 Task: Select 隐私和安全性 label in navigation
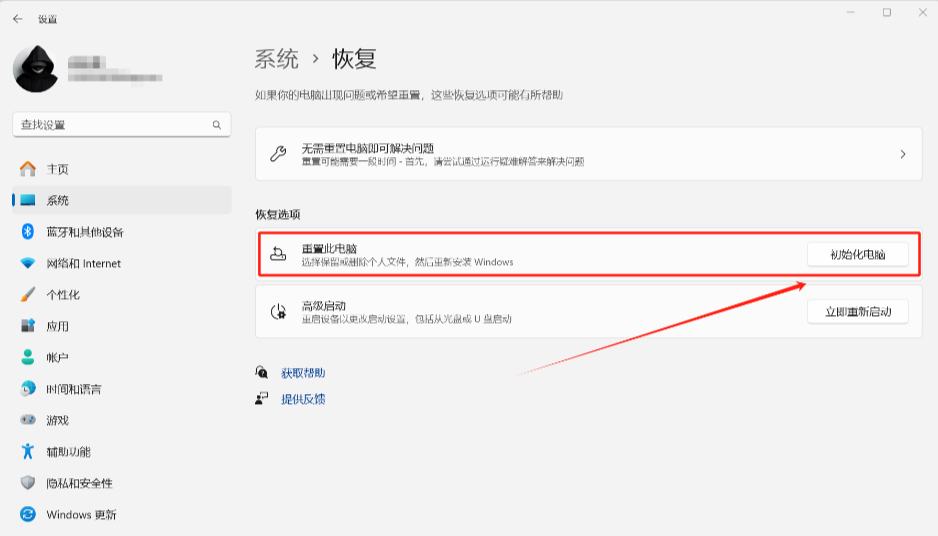click(x=80, y=483)
